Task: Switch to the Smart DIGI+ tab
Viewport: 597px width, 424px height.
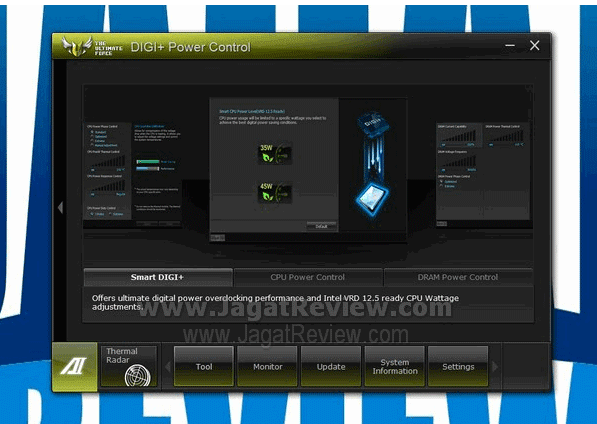Action: click(158, 277)
